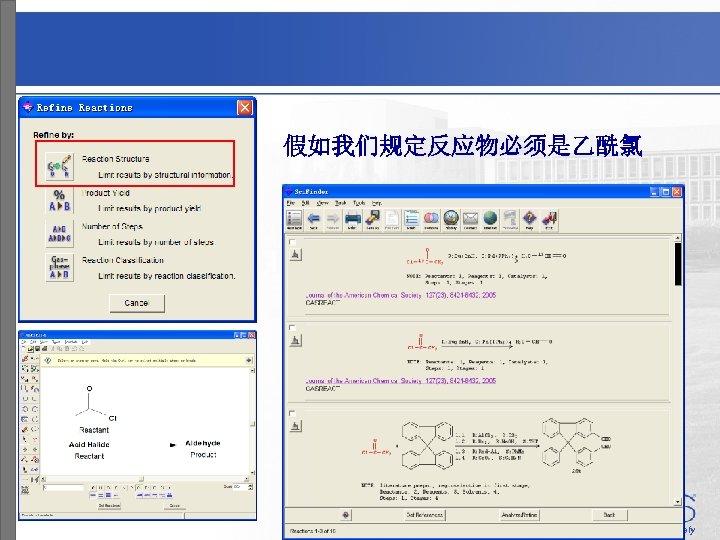
Task: Click the SciFinder results scrollbar thumb
Action: [677, 264]
